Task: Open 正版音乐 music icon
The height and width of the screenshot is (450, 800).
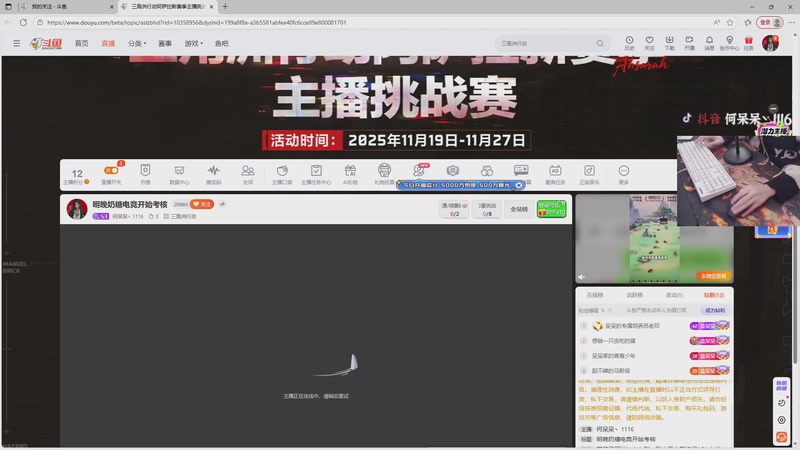Action: click(x=589, y=174)
